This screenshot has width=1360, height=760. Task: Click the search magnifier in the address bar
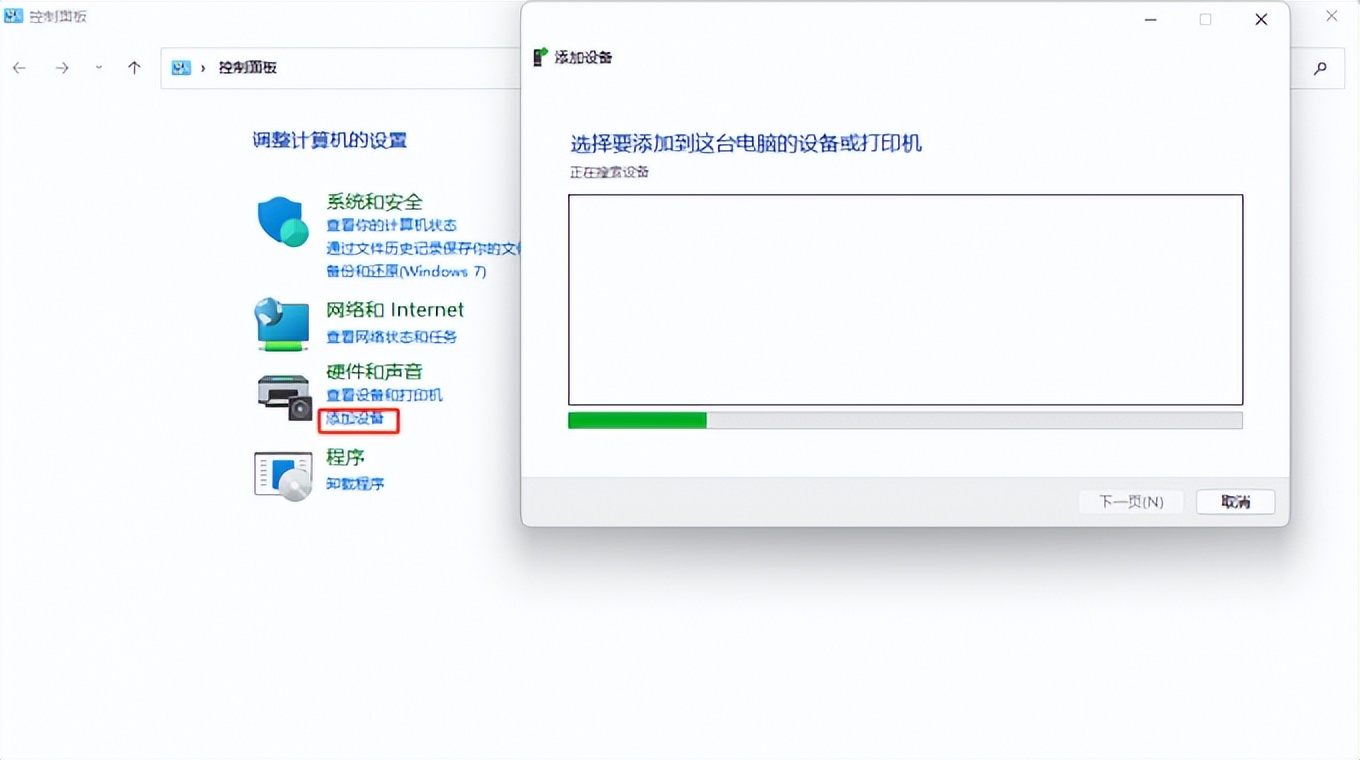point(1320,68)
